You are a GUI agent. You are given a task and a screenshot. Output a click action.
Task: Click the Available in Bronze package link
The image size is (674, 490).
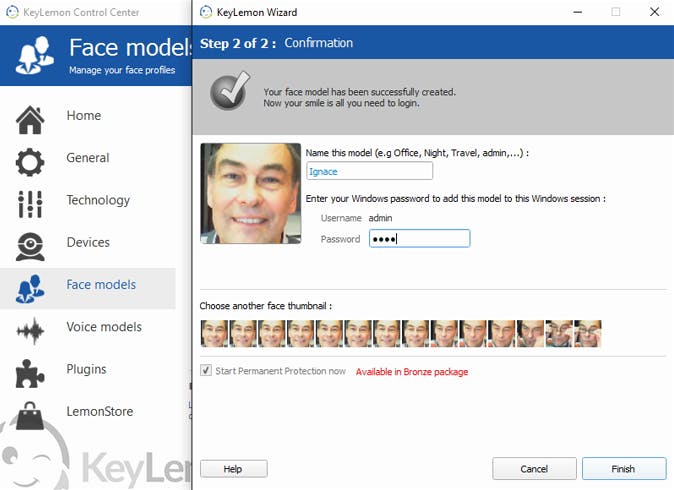point(412,372)
